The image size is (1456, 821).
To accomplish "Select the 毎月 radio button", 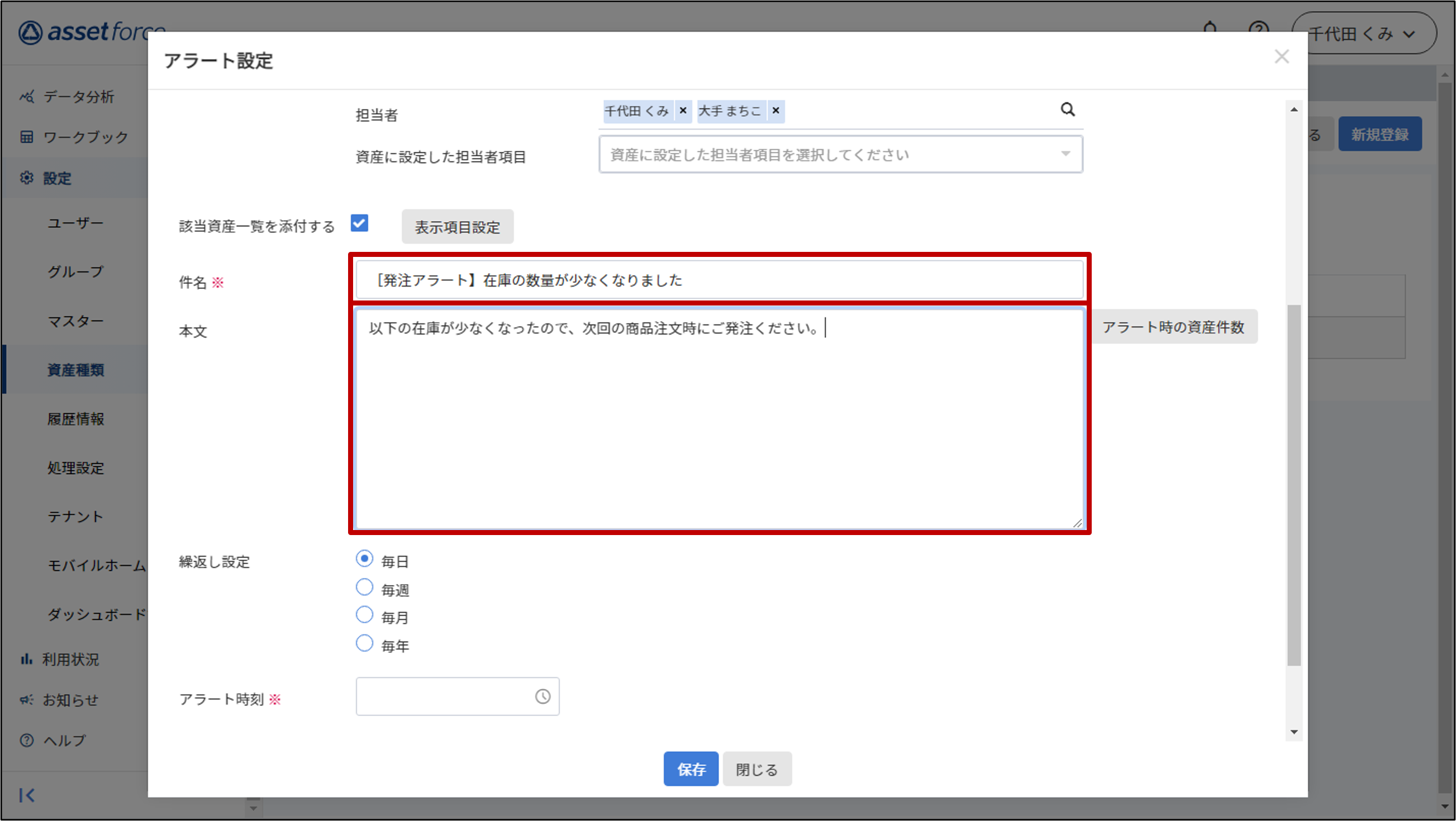I will tap(365, 615).
